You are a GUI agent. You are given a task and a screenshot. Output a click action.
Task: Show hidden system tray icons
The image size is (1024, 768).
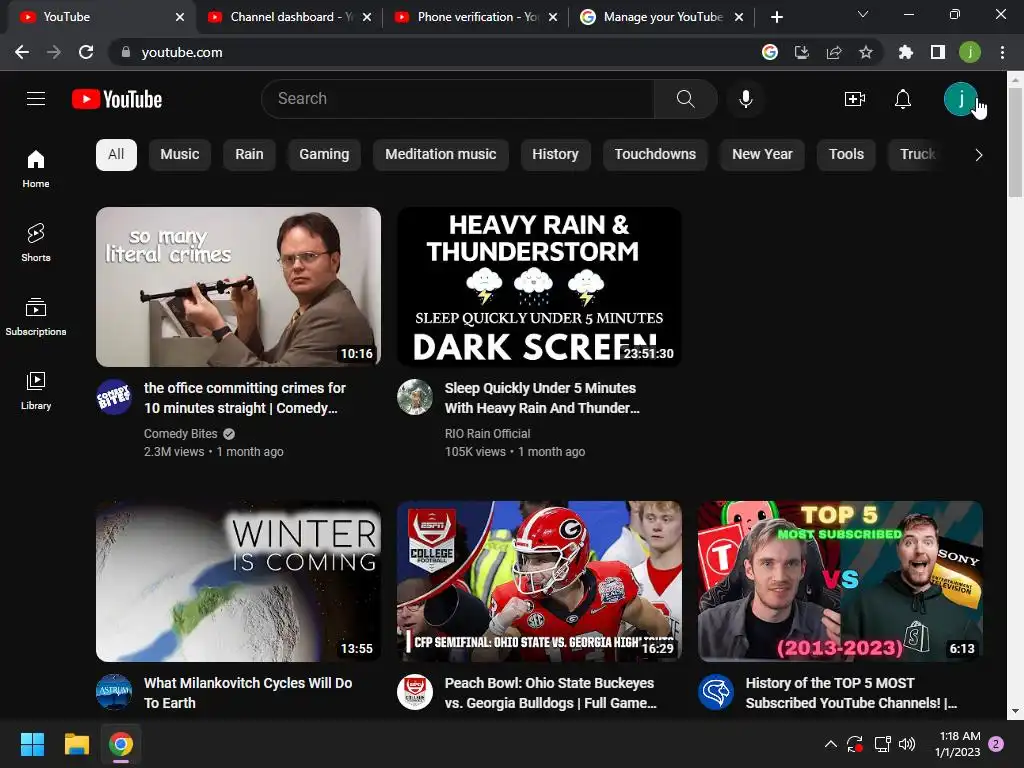(831, 744)
